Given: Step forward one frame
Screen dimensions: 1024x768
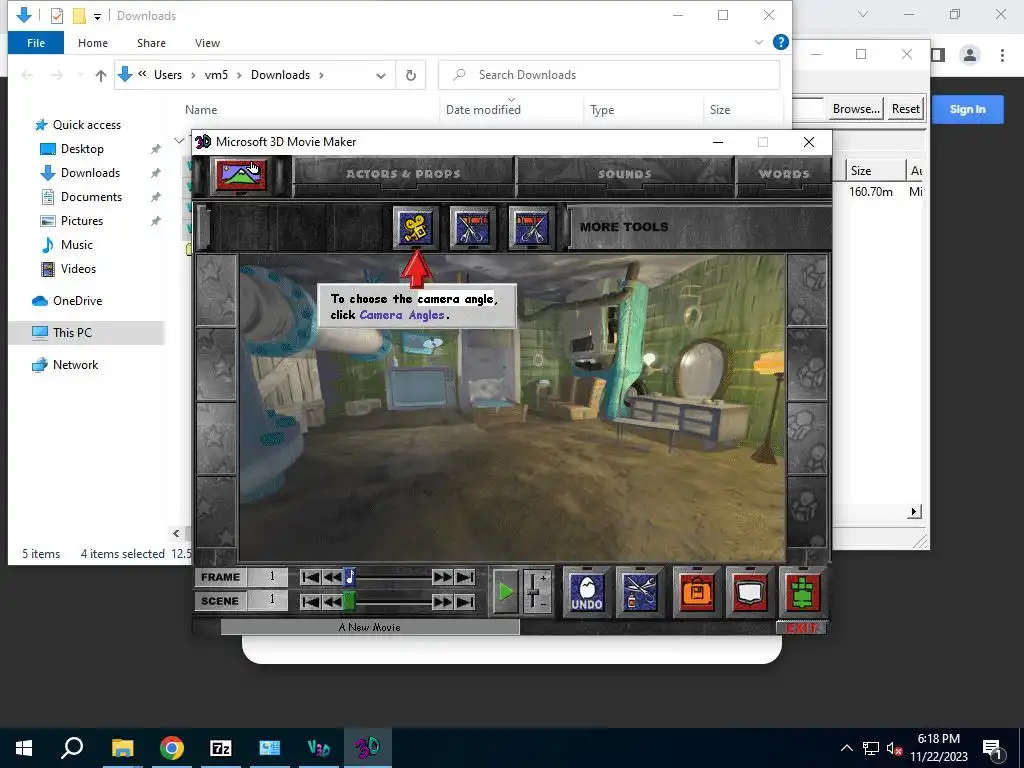Looking at the screenshot, I should tap(442, 577).
